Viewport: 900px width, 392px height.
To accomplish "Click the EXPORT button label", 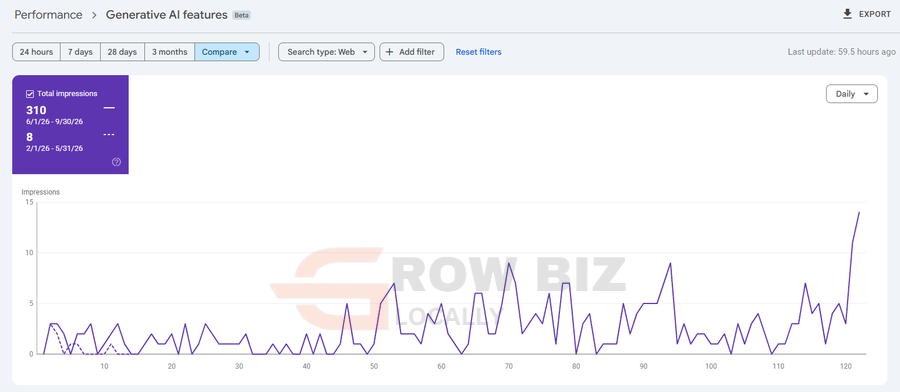I will (x=875, y=14).
